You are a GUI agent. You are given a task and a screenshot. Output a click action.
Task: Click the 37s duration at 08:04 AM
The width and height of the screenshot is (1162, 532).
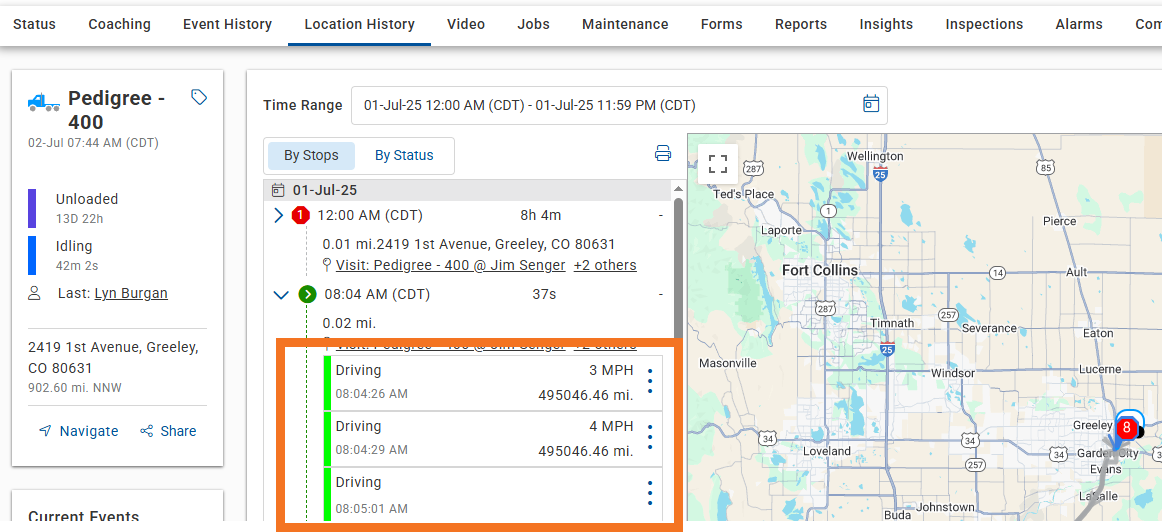544,294
